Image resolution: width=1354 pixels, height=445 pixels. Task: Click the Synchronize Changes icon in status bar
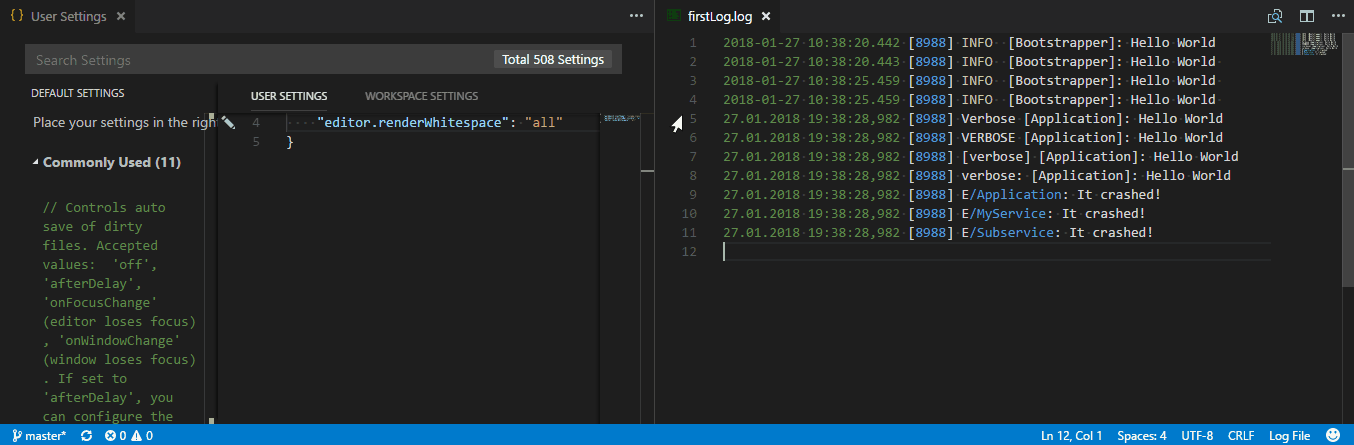(x=86, y=436)
